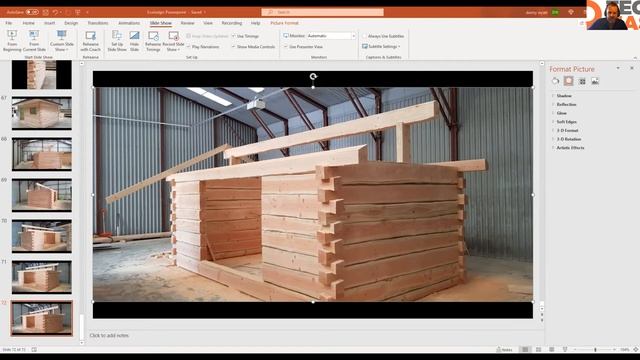Close the Format Picture pane

(x=632, y=68)
